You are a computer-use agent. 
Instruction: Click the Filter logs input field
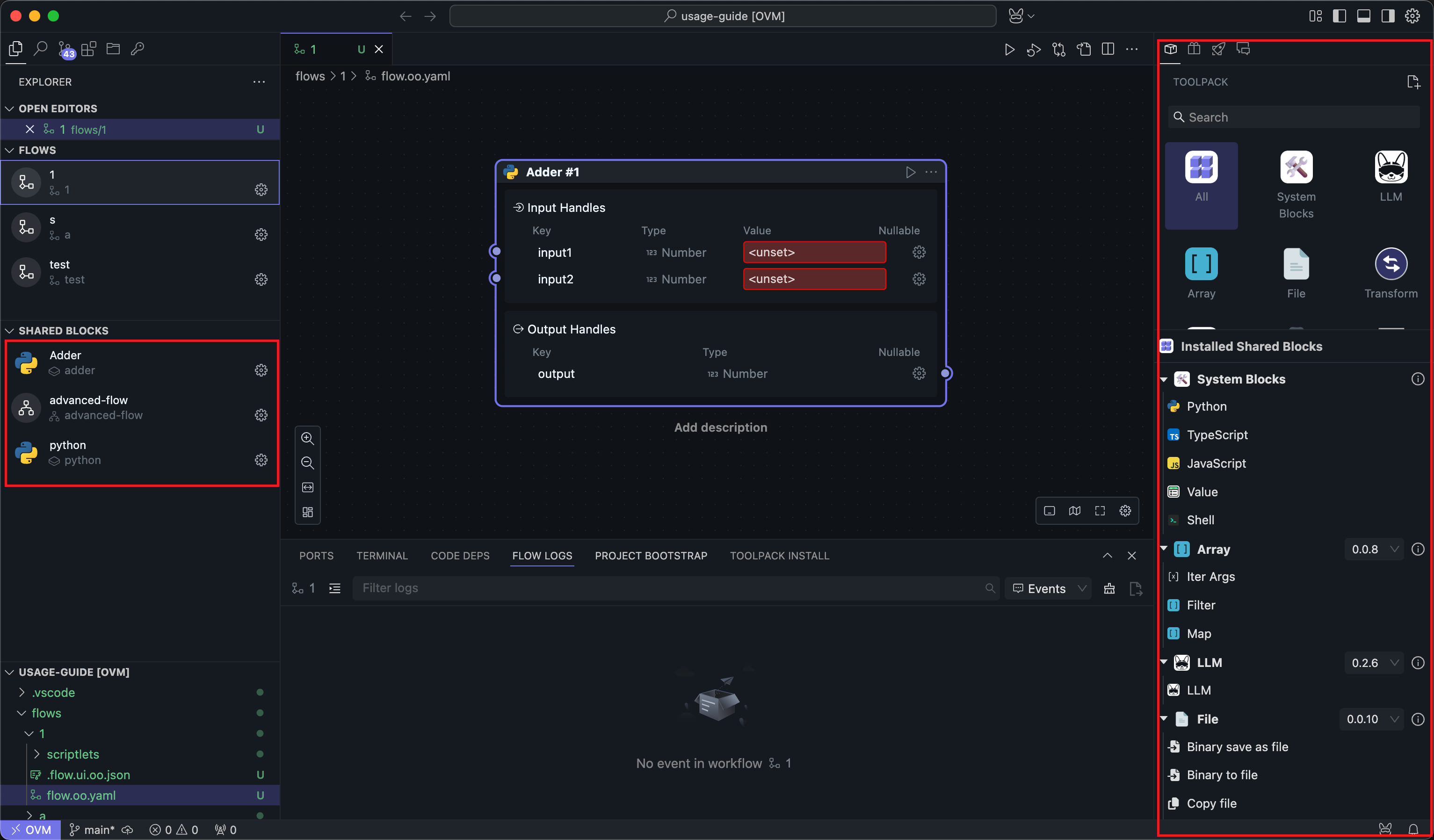672,588
